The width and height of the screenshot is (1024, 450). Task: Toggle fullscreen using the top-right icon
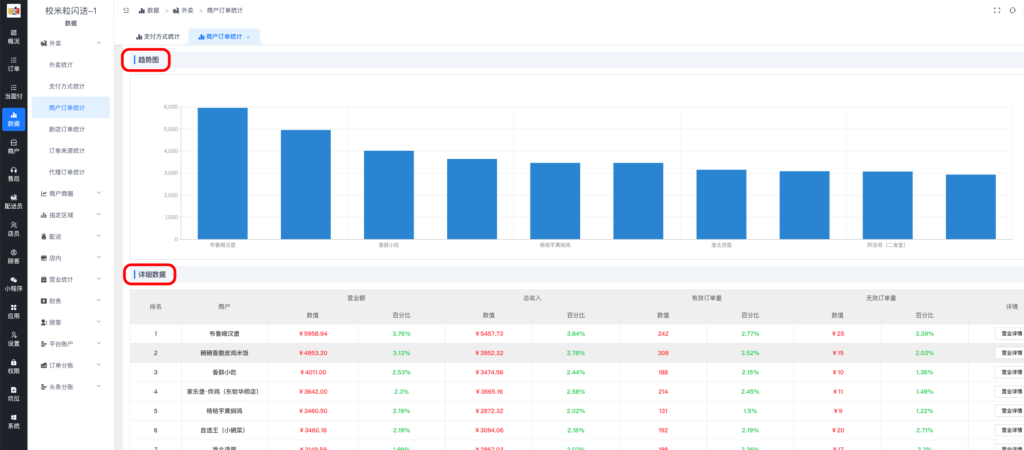(996, 10)
